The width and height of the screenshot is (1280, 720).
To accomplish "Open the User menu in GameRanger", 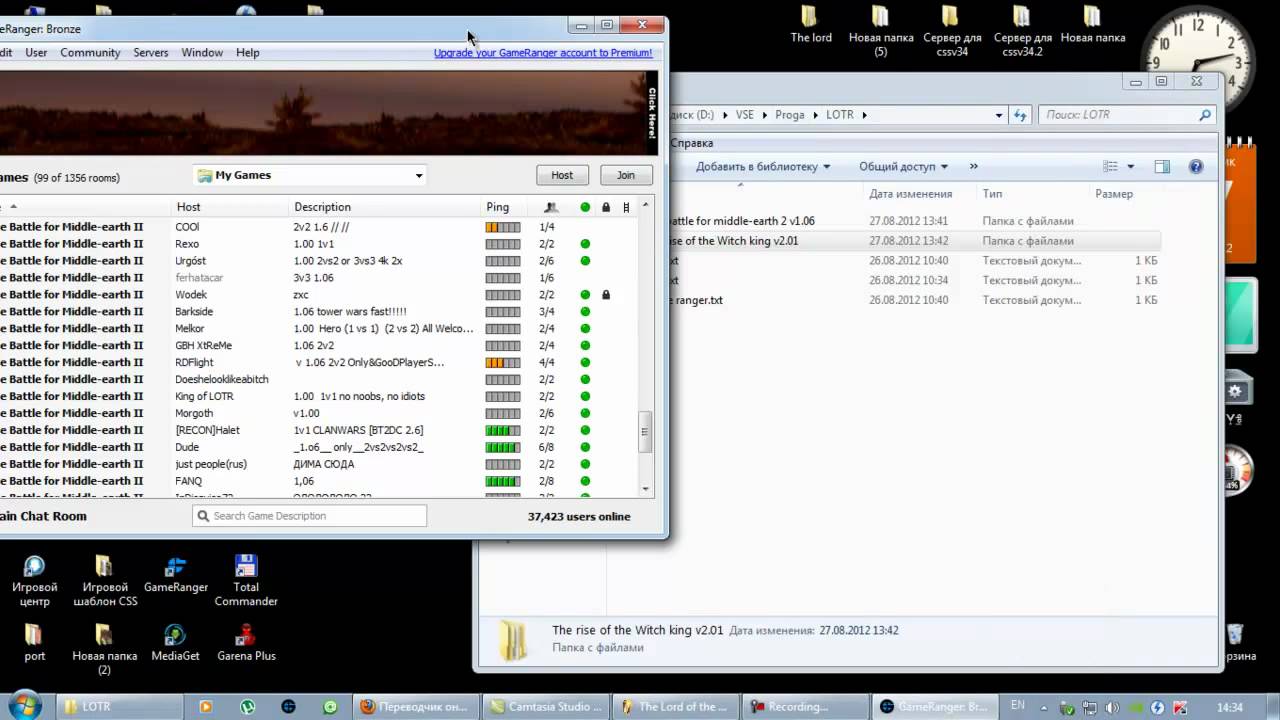I will pos(36,52).
